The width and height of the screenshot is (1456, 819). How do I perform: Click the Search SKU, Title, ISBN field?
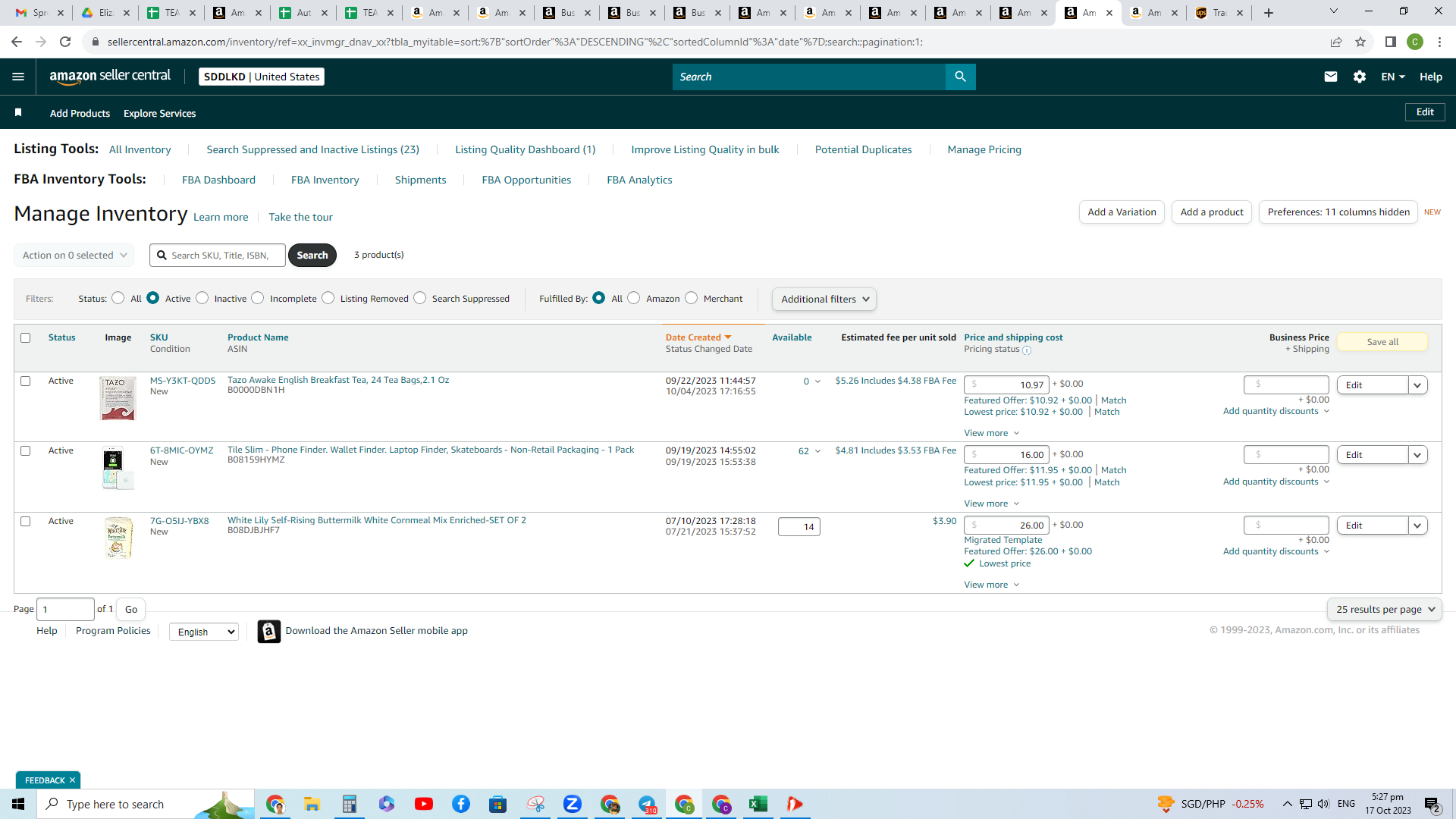click(218, 256)
